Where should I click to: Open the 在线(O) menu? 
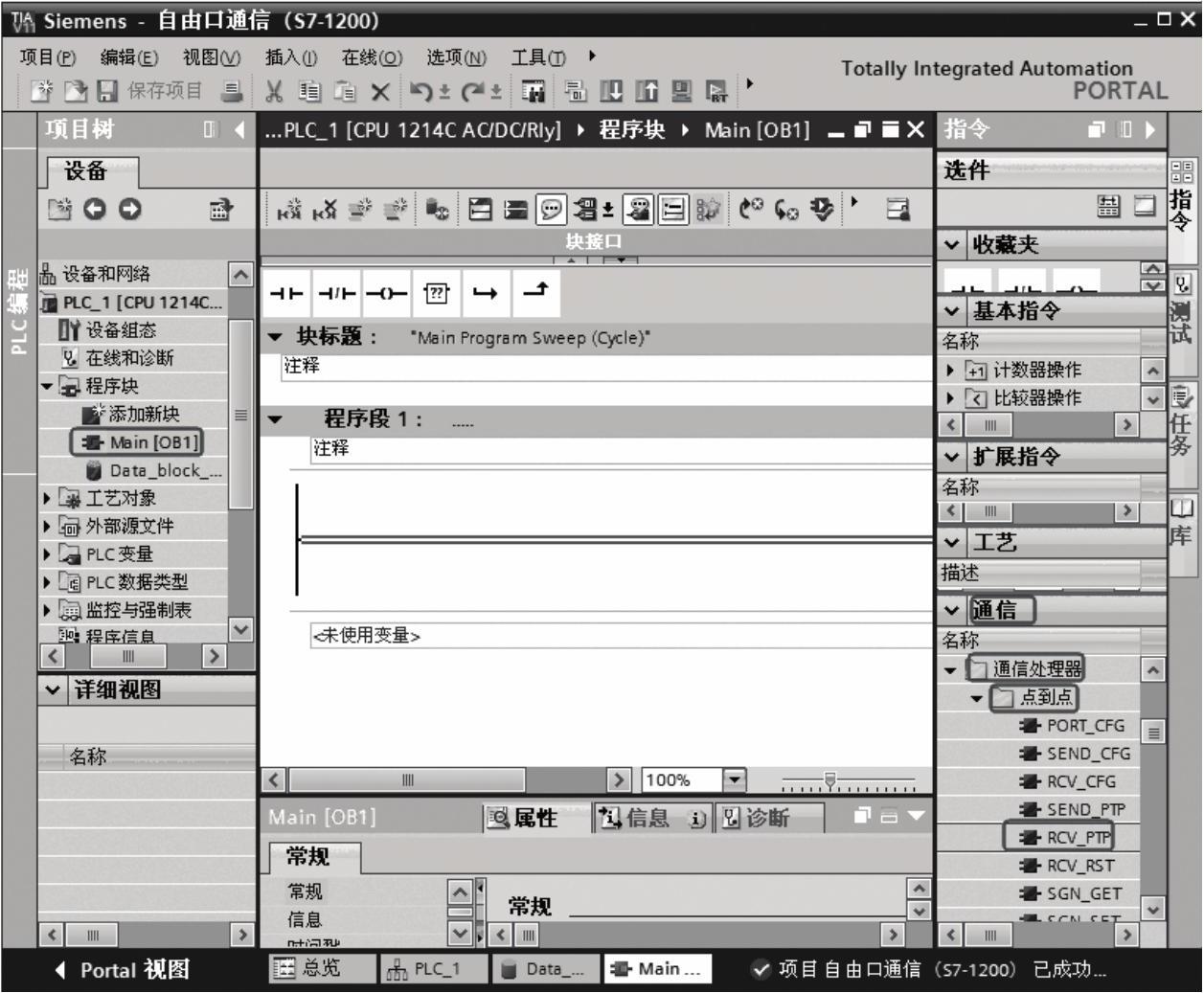(x=373, y=57)
